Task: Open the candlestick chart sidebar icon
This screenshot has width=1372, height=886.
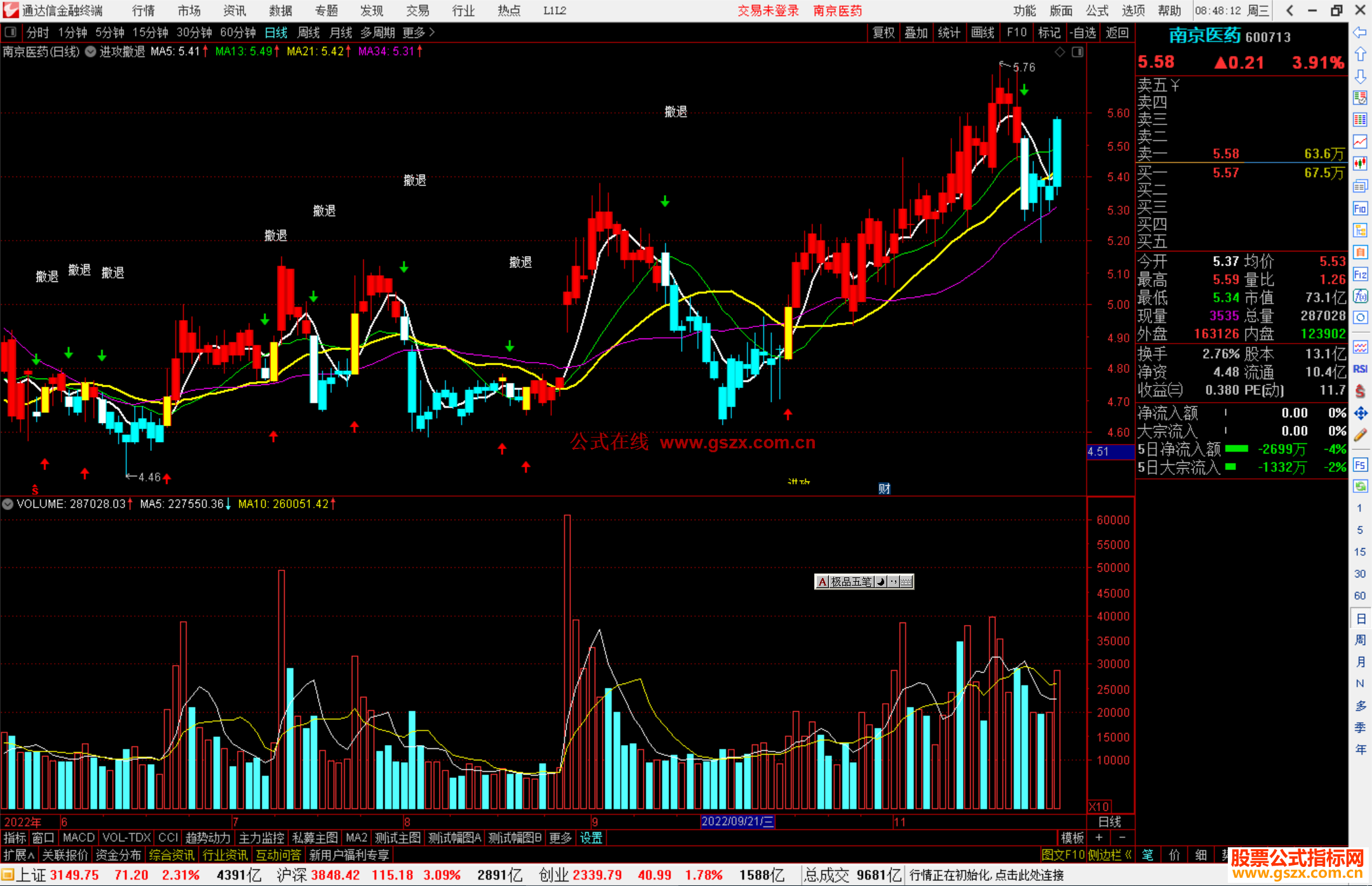Action: (1360, 164)
